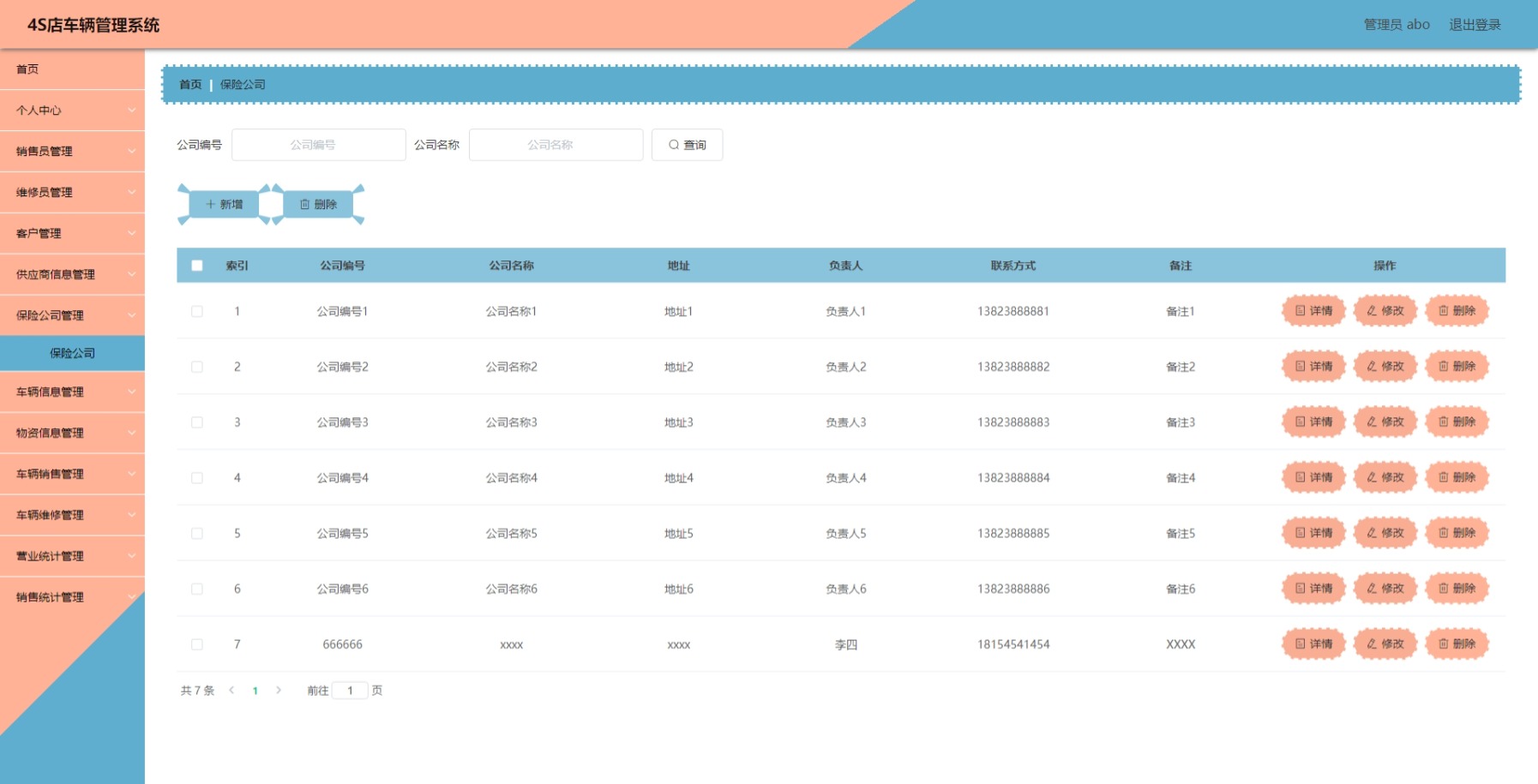Check the box for row 公司编号1
The image size is (1538, 784).
click(197, 311)
